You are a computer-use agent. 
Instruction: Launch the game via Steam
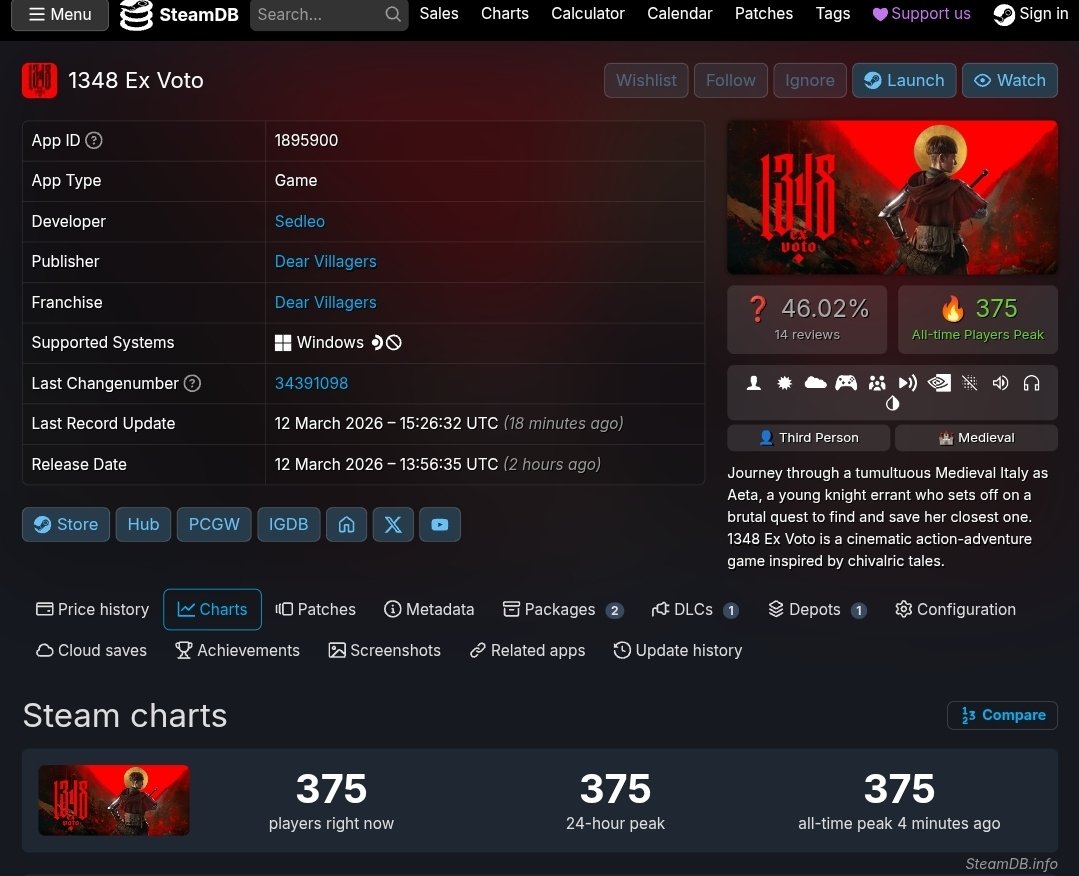click(904, 81)
